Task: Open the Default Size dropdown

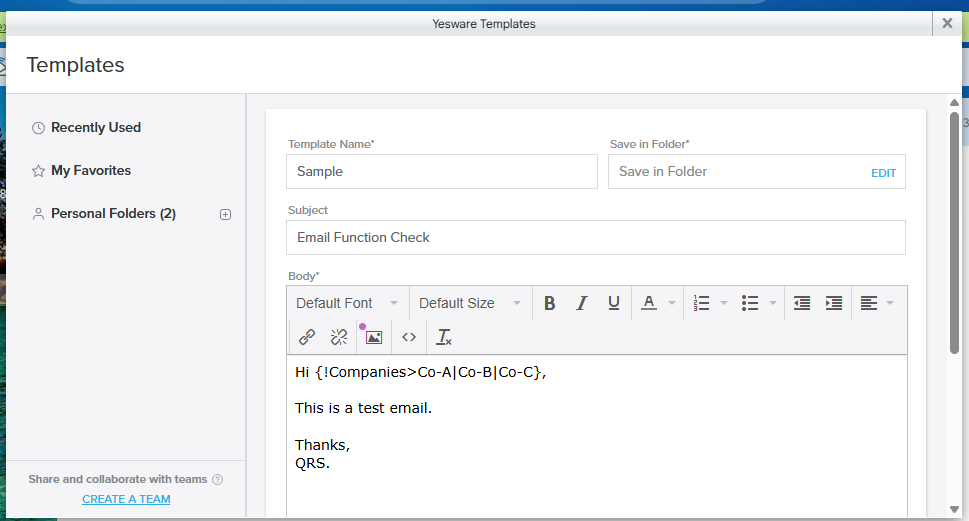Action: 470,303
